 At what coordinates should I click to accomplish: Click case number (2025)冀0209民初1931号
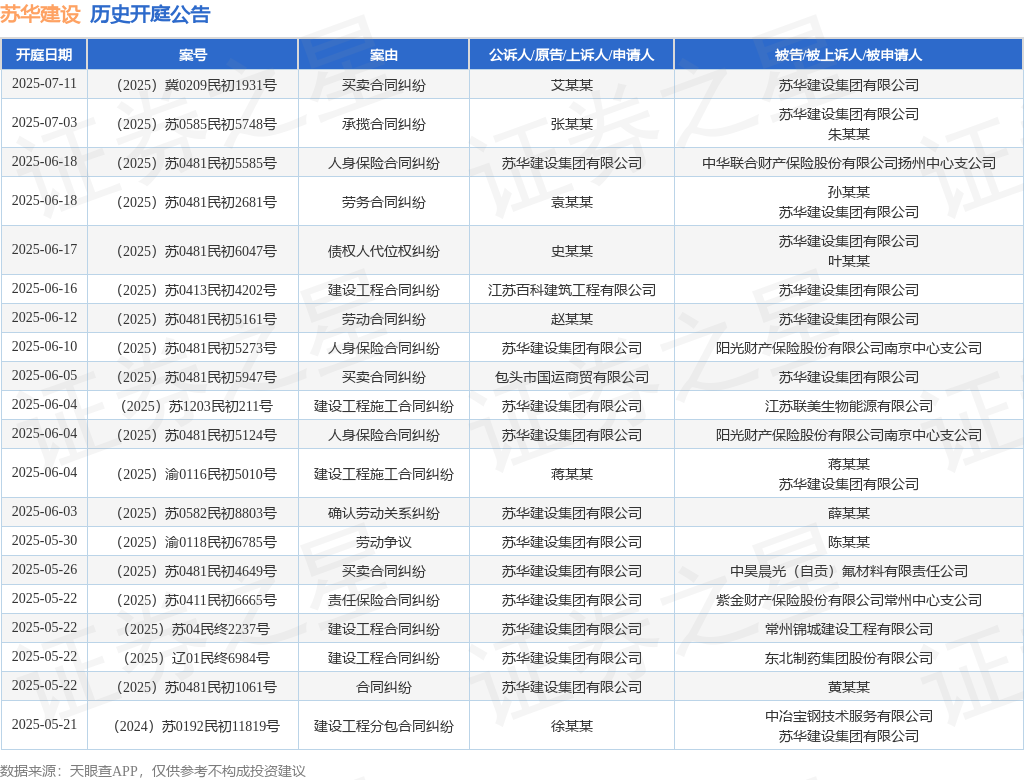point(196,85)
